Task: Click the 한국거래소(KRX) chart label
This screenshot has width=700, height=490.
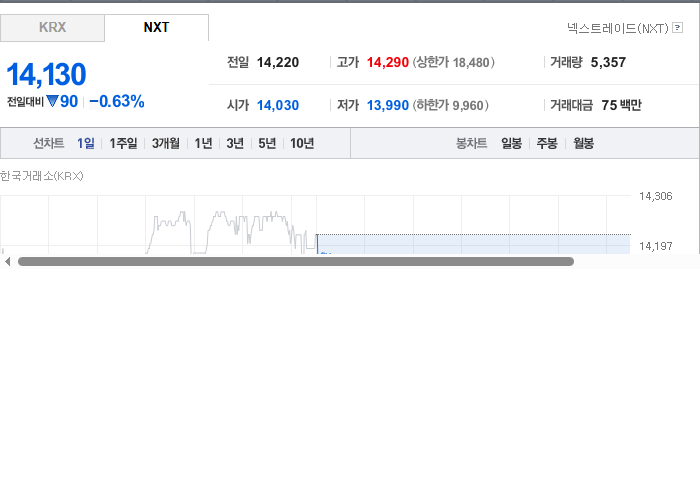Action: (42, 176)
